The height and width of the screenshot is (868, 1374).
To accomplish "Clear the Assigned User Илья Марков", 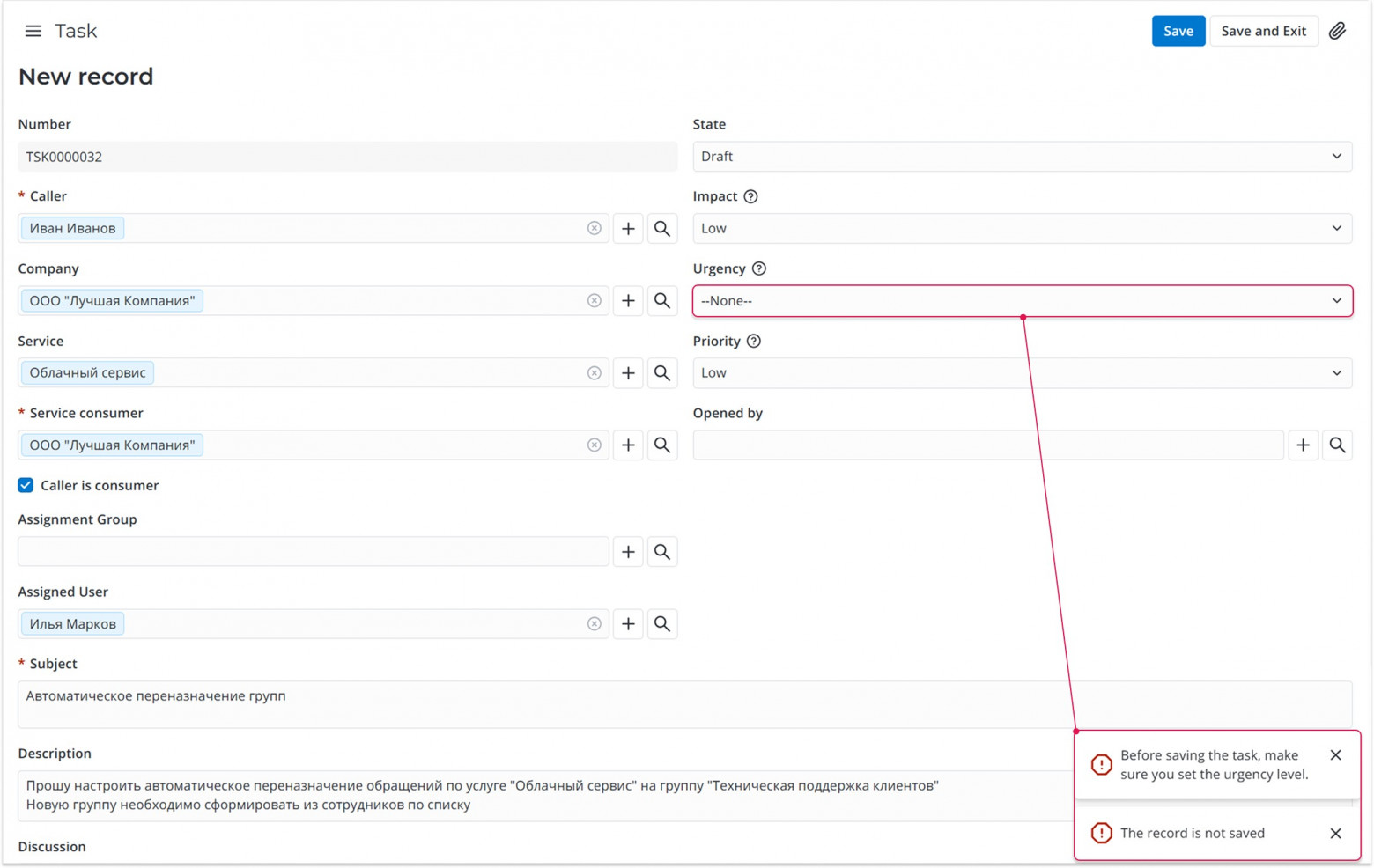I will pos(595,624).
